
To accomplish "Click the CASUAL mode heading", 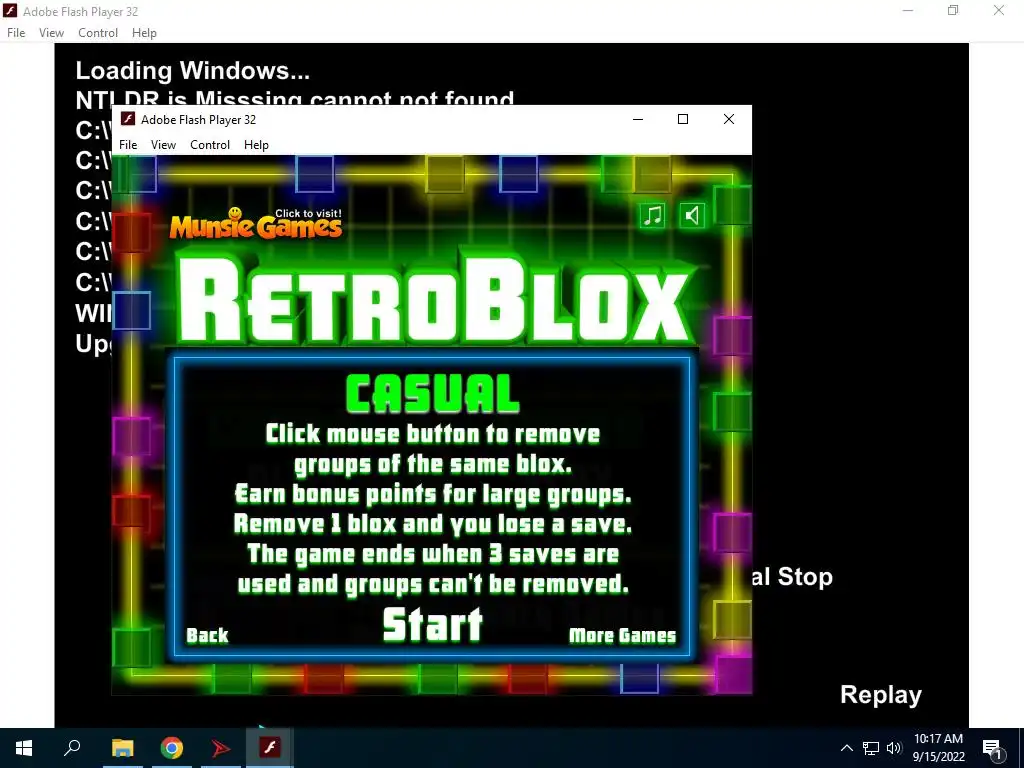I will click(x=432, y=394).
